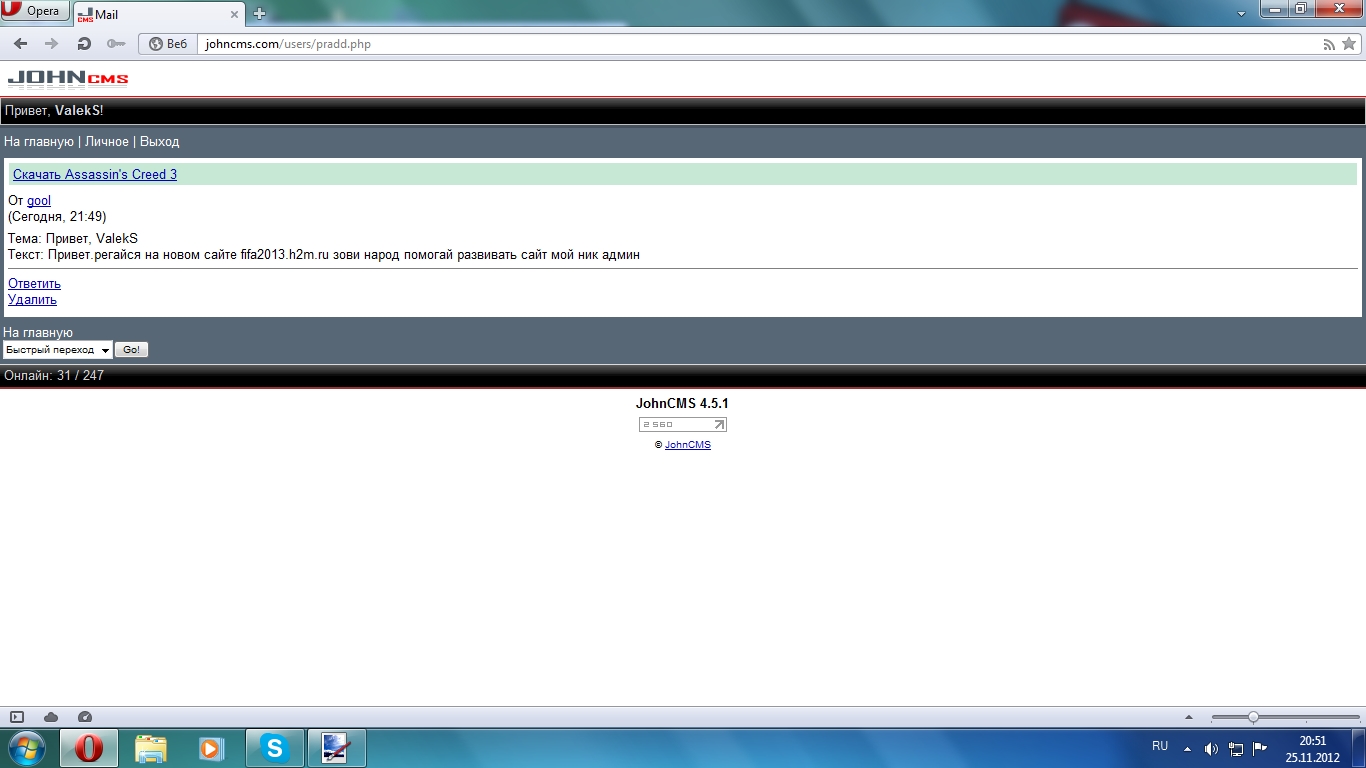Go back to the previous page

(20, 44)
